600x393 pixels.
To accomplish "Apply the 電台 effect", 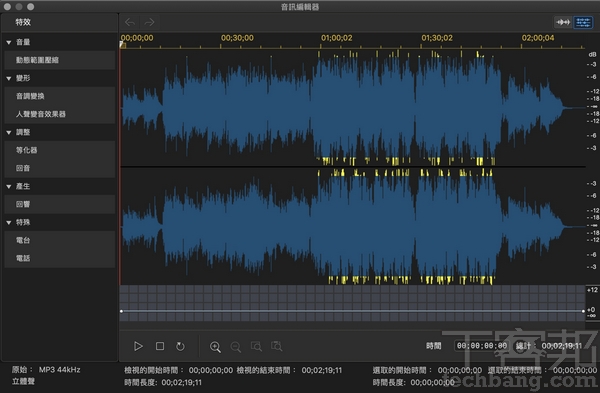I will (60, 240).
